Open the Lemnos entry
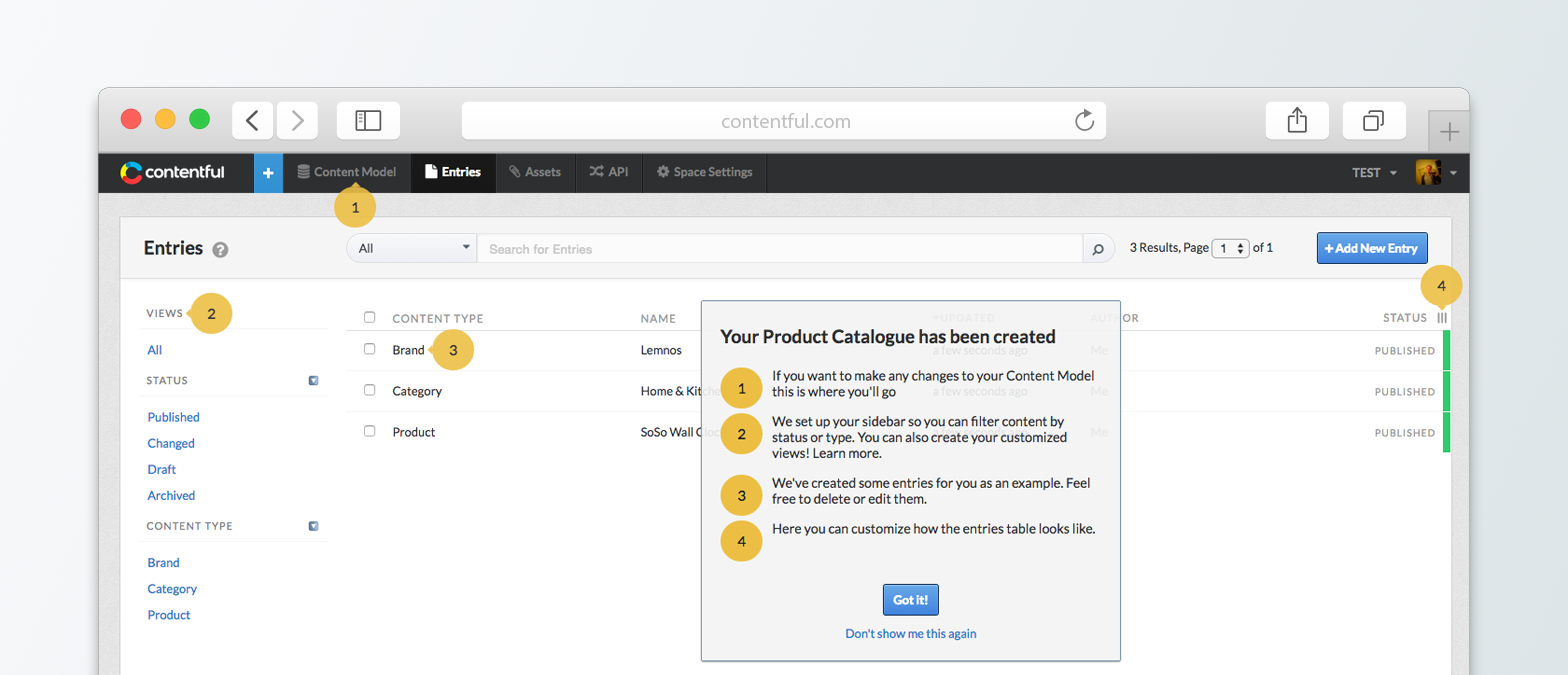 pos(660,350)
